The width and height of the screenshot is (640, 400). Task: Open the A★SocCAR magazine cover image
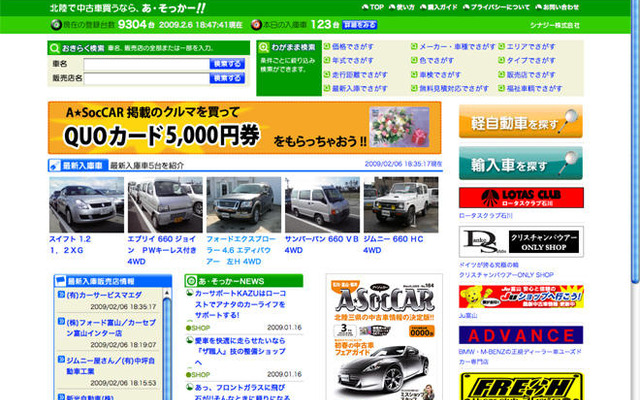[x=384, y=337]
